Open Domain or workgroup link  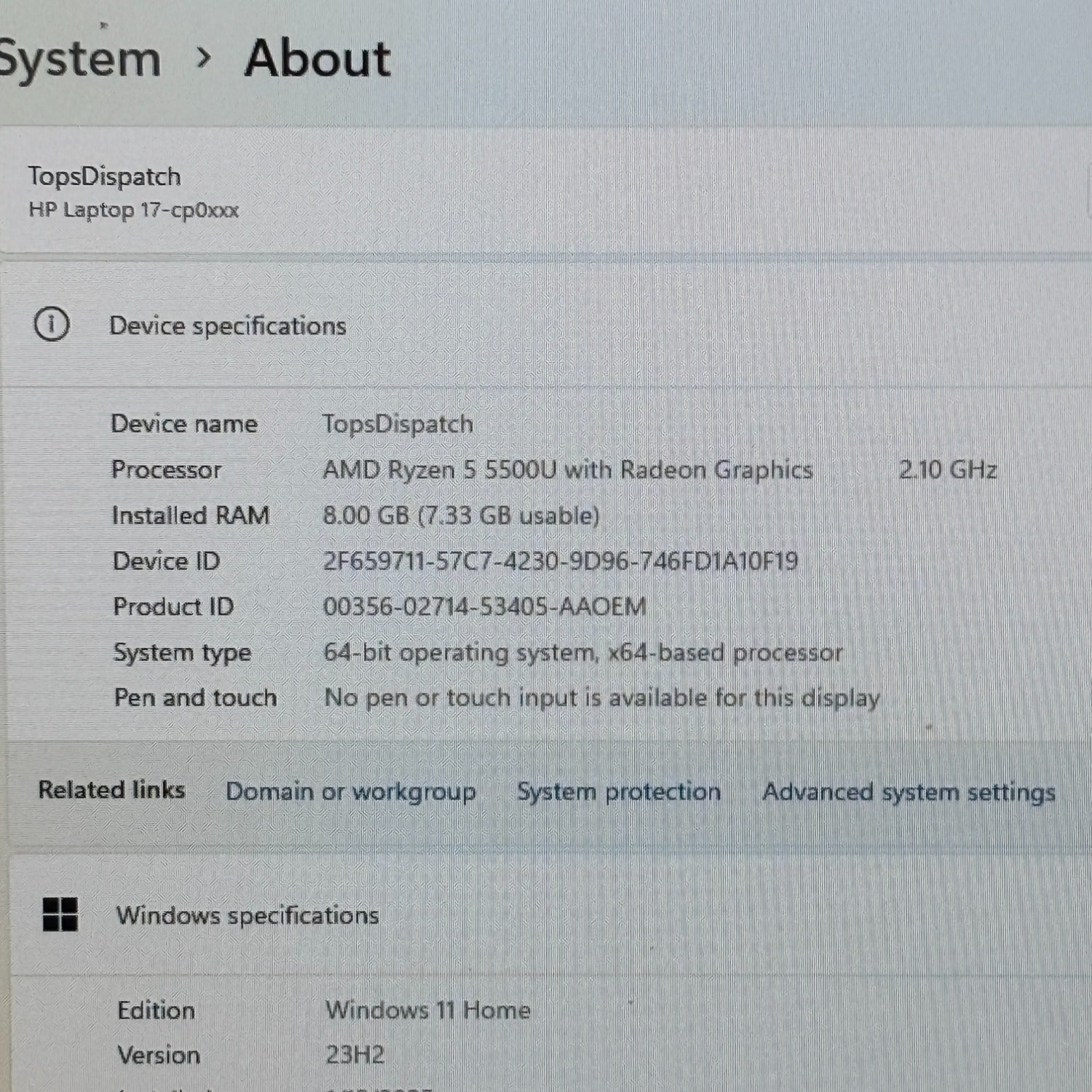351,791
